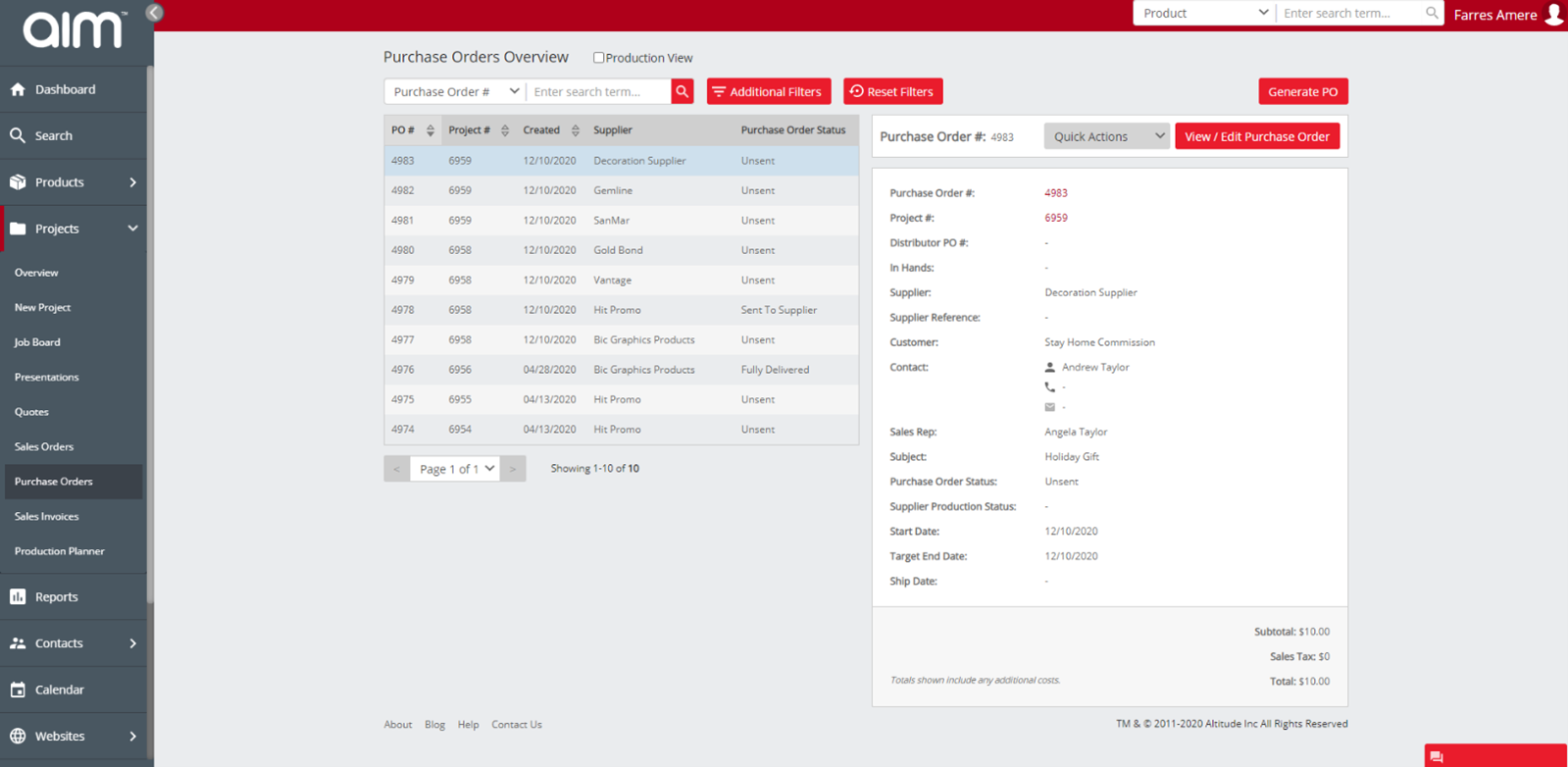
Task: Click the contact person icon beside Andrew Taylor
Action: tap(1050, 367)
